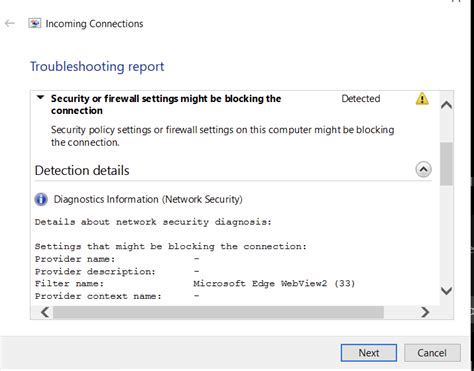Click the Incoming Connections troubleshooter icon
This screenshot has height=371, width=474.
(x=35, y=23)
